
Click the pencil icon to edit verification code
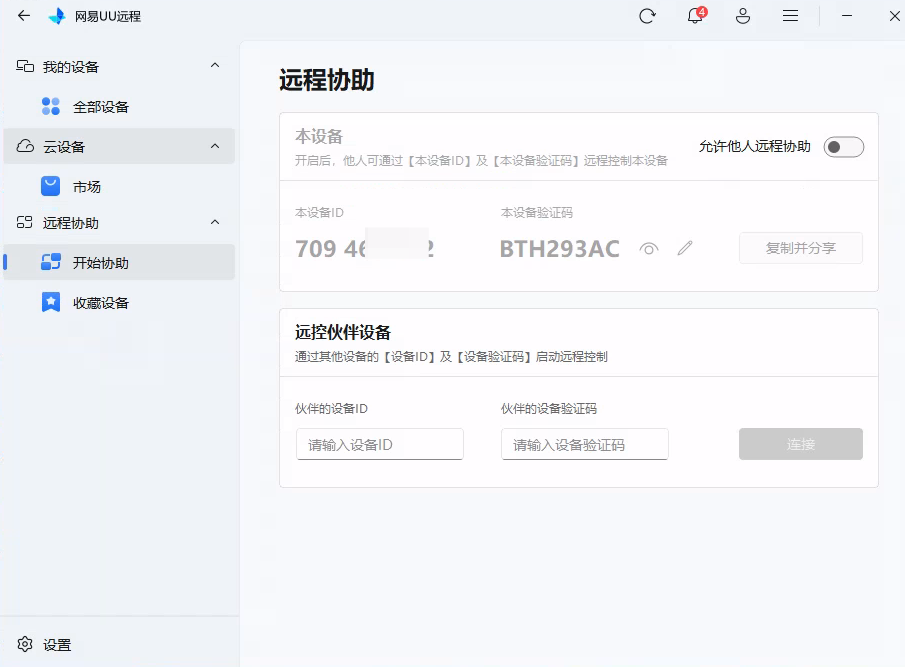(685, 248)
